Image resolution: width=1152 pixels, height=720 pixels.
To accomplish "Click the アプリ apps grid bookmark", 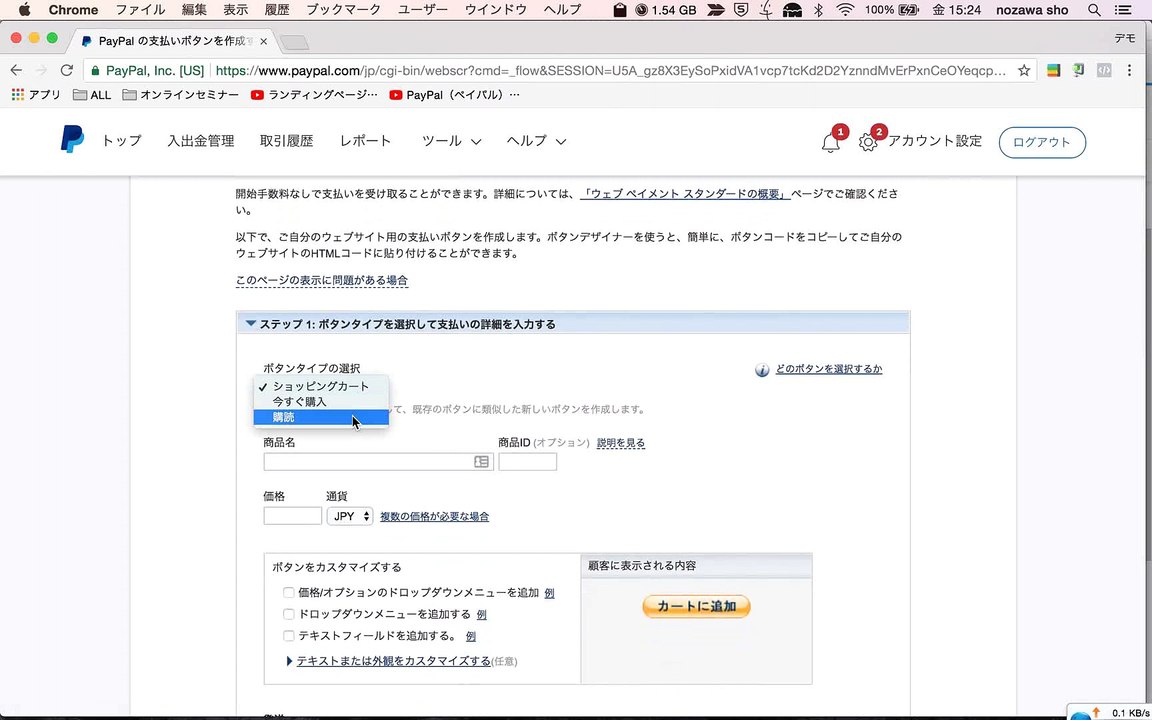I will pyautogui.click(x=36, y=95).
